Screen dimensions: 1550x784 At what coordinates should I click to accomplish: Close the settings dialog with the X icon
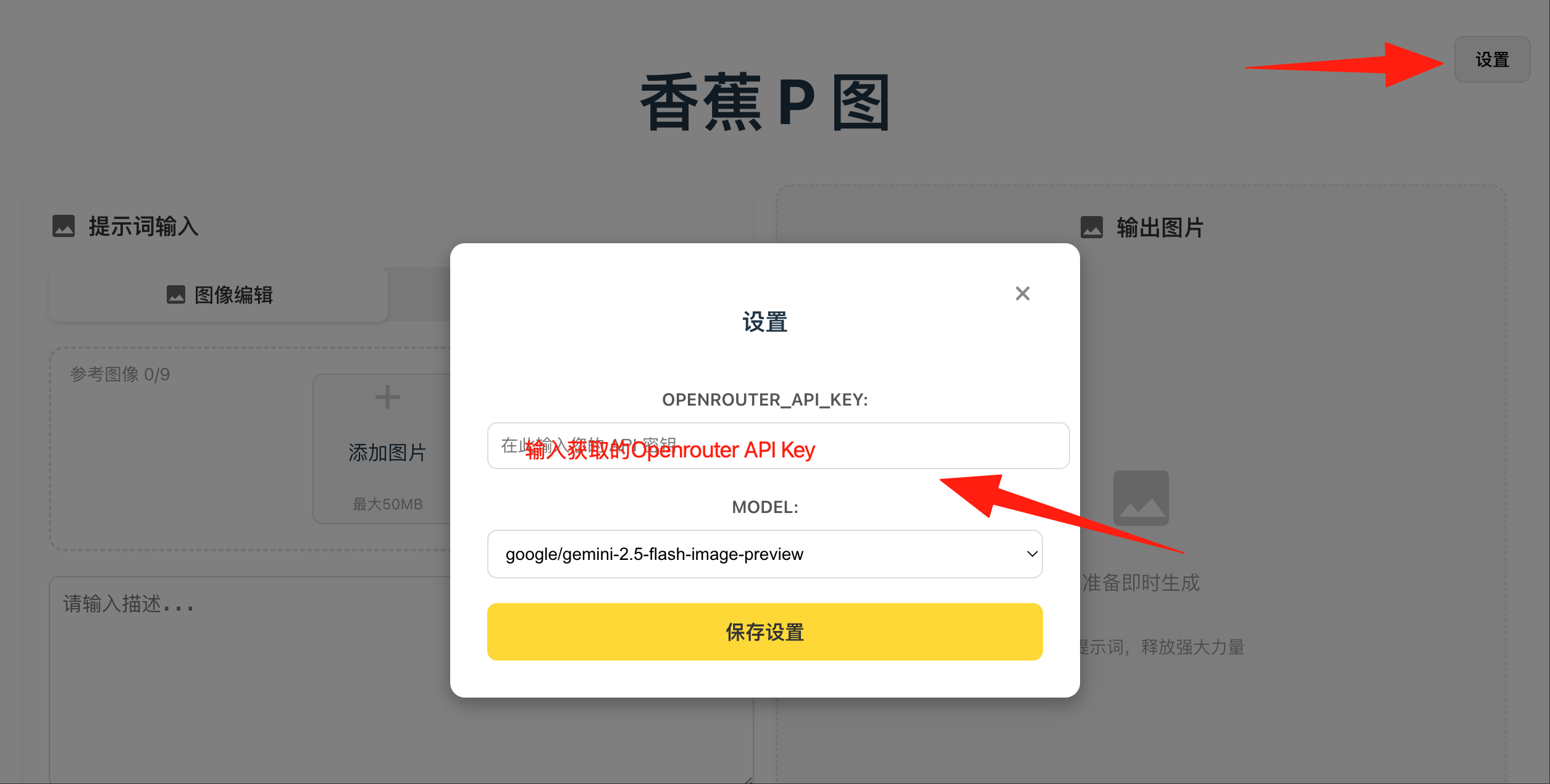point(1023,293)
